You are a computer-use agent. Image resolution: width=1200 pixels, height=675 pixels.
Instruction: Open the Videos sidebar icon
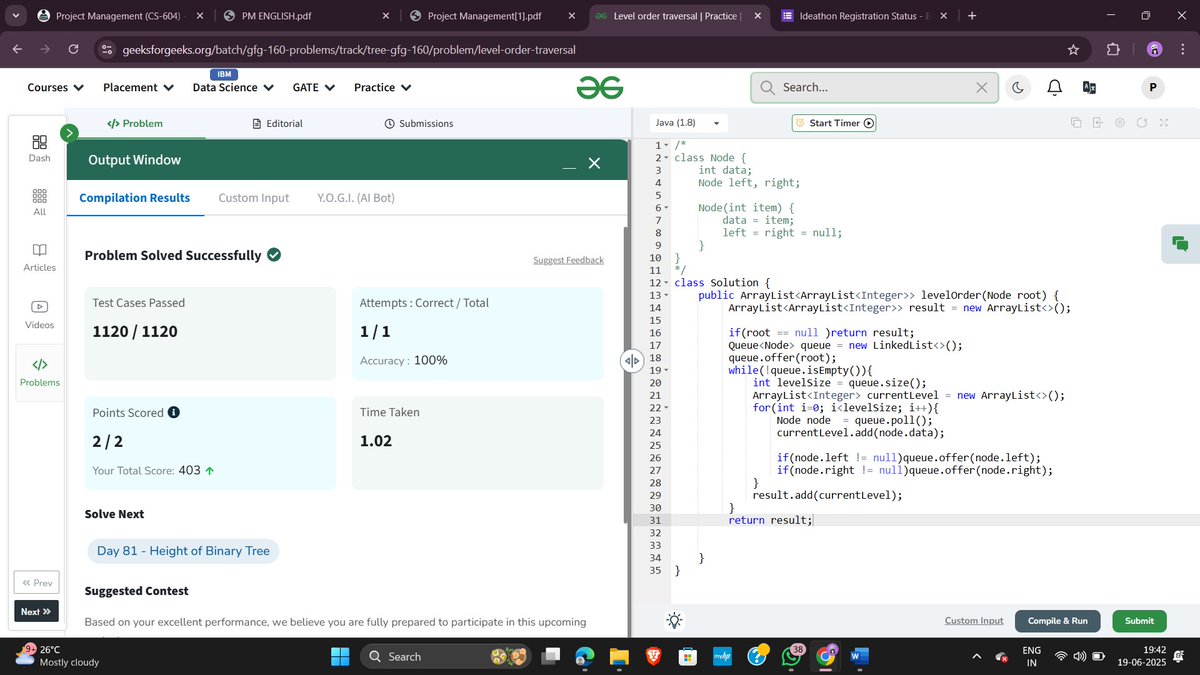pos(39,315)
